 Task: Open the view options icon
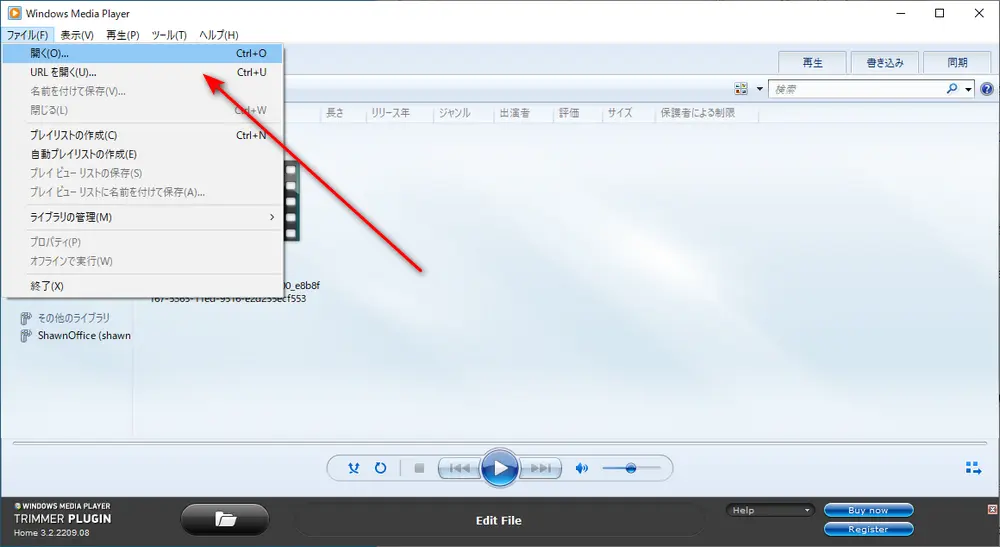click(741, 89)
